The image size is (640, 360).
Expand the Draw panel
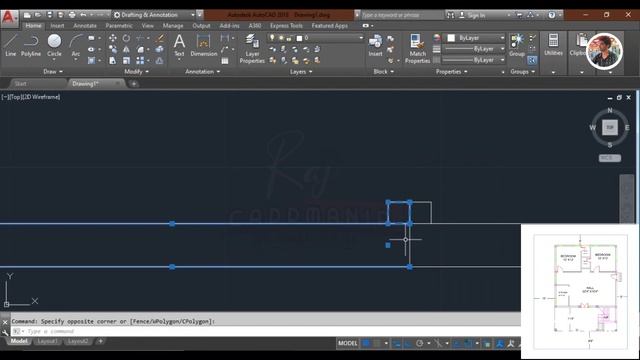tap(53, 71)
